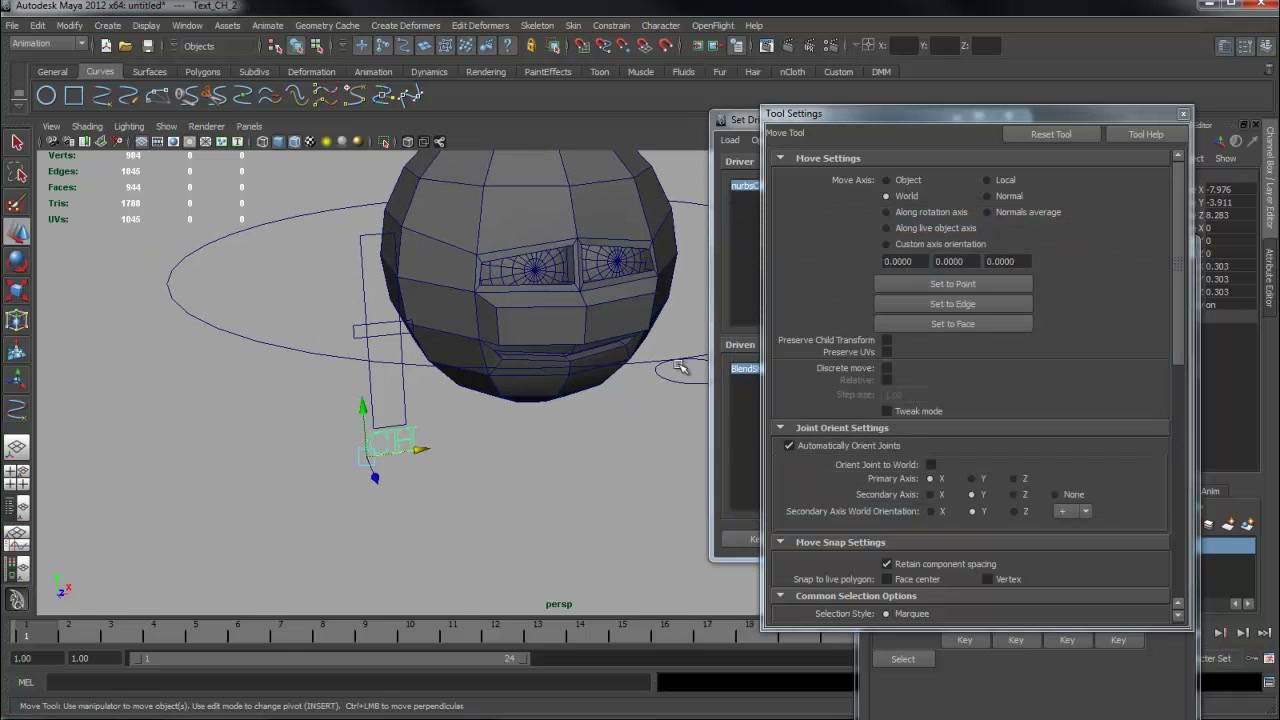
Task: Click the New Scene icon
Action: (106, 45)
